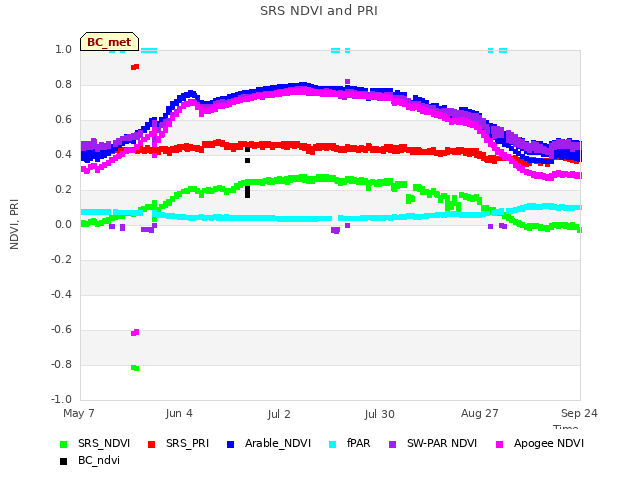Screen dimensions: 640x480
Task: Toggle the fPAR legend label
Action: click(358, 444)
